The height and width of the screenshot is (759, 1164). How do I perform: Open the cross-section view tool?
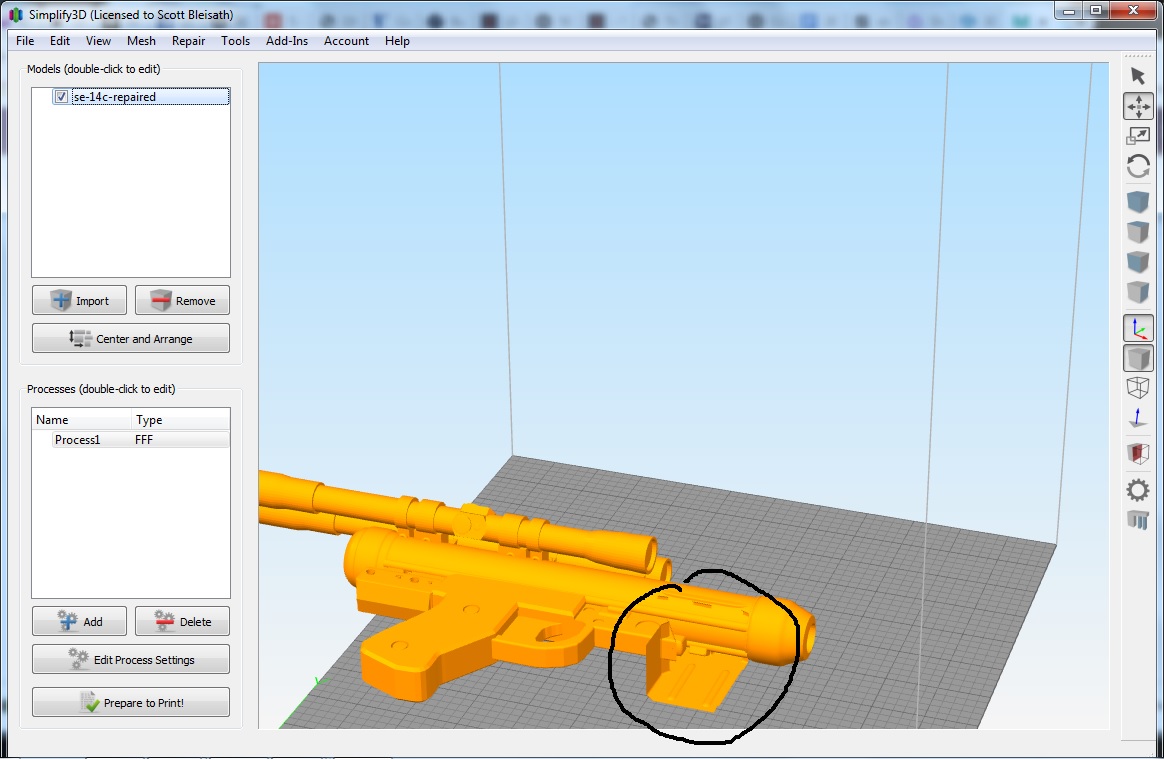click(x=1138, y=452)
